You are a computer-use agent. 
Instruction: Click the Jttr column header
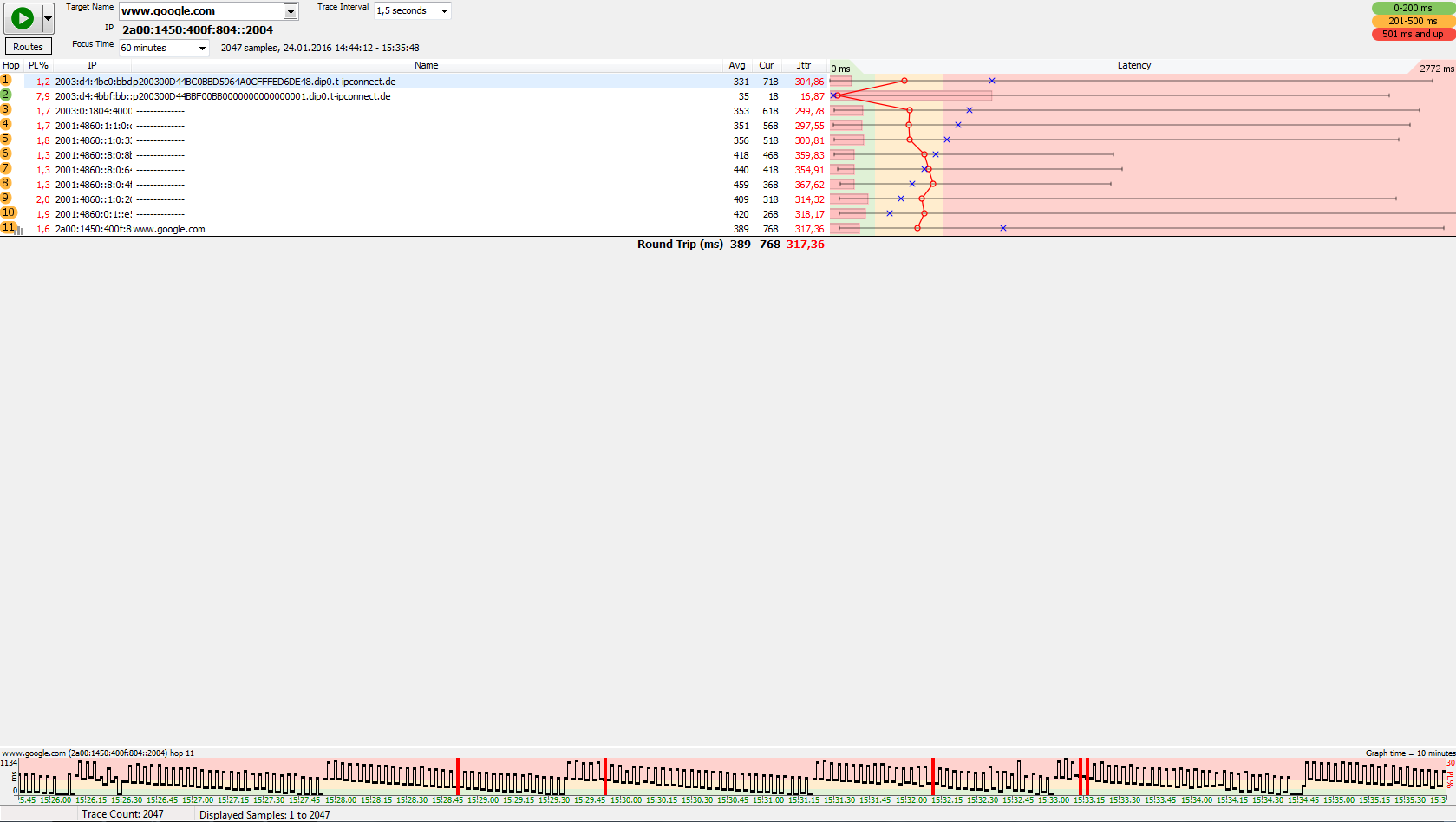tap(804, 65)
